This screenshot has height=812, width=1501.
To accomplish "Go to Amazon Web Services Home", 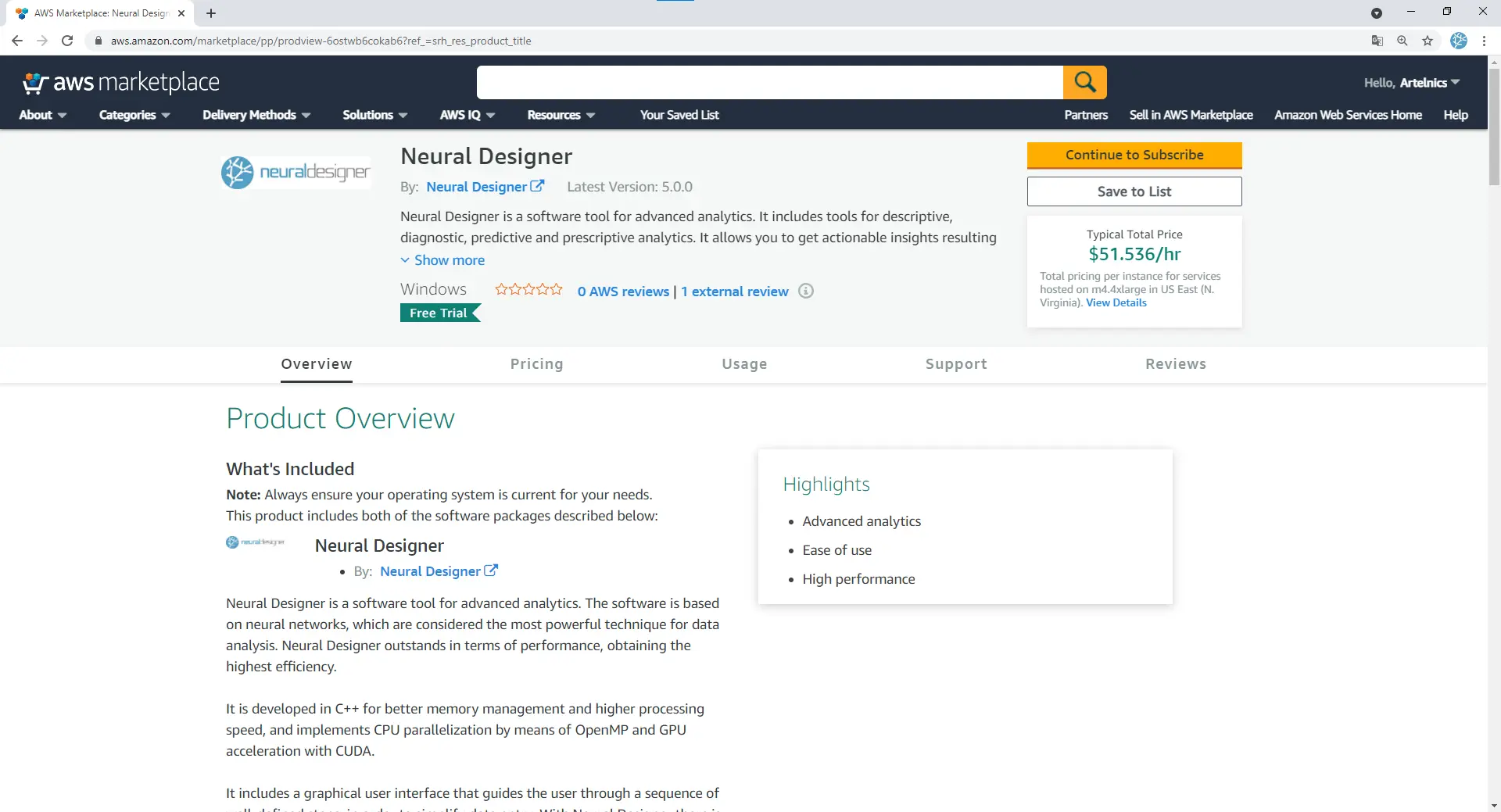I will tap(1348, 115).
